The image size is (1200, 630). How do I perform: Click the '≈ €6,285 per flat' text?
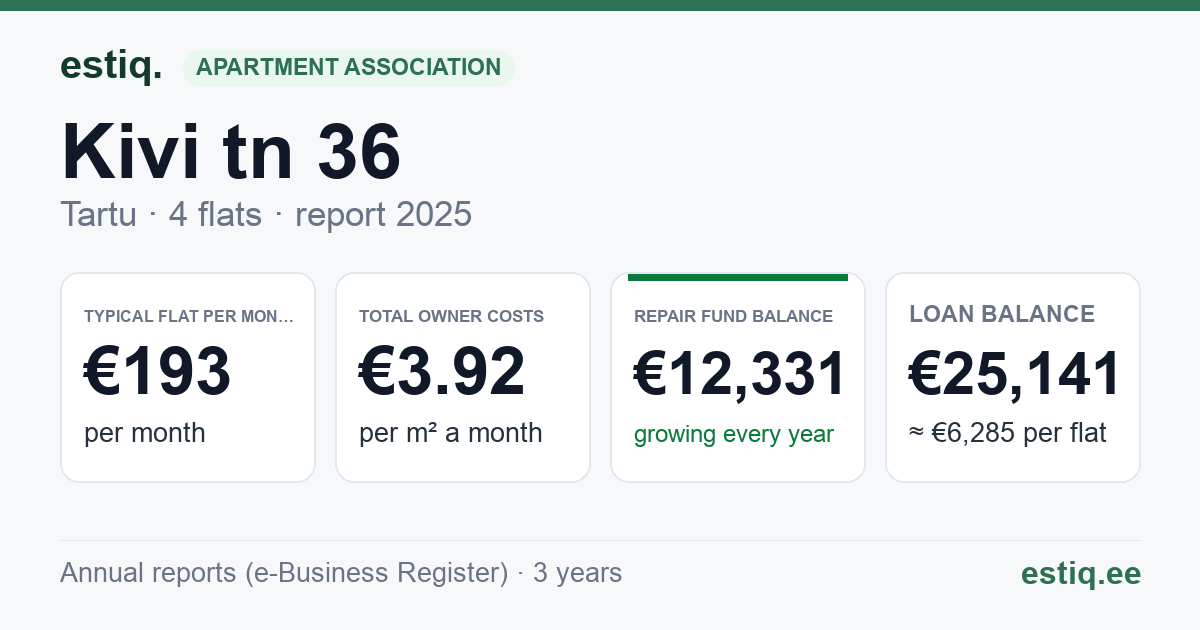1008,434
